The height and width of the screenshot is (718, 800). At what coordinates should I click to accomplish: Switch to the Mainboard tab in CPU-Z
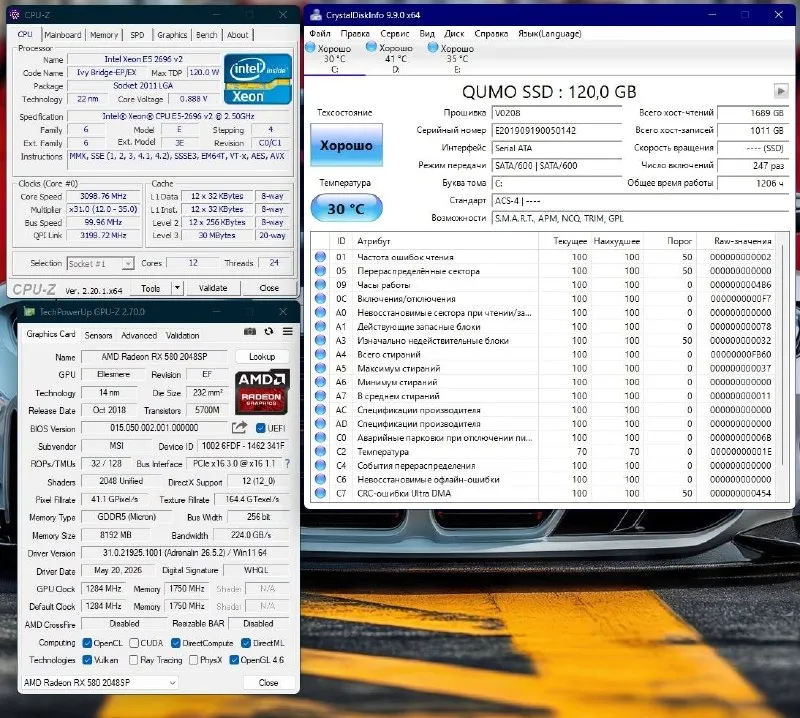coord(62,35)
